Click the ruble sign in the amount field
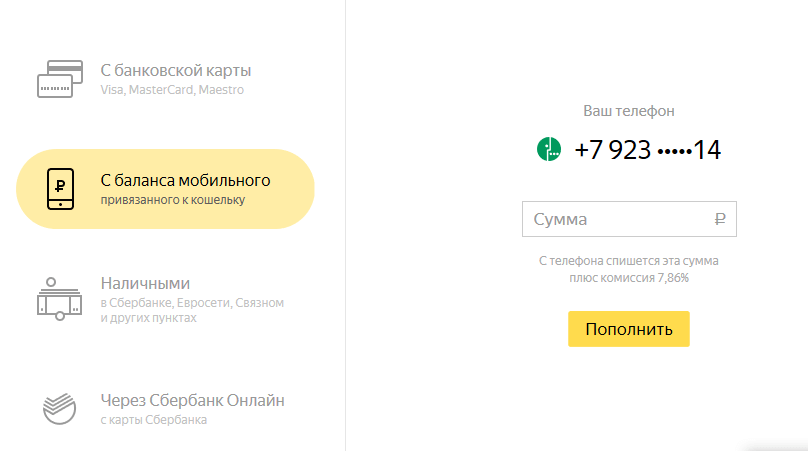 tap(720, 219)
